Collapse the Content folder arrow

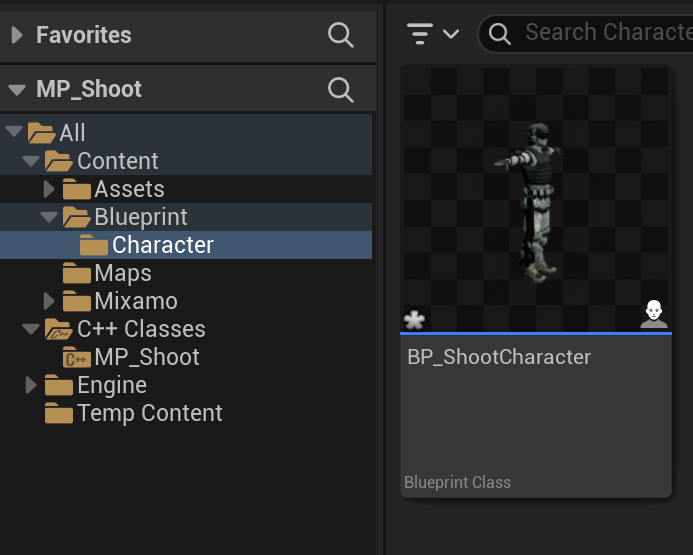32,161
